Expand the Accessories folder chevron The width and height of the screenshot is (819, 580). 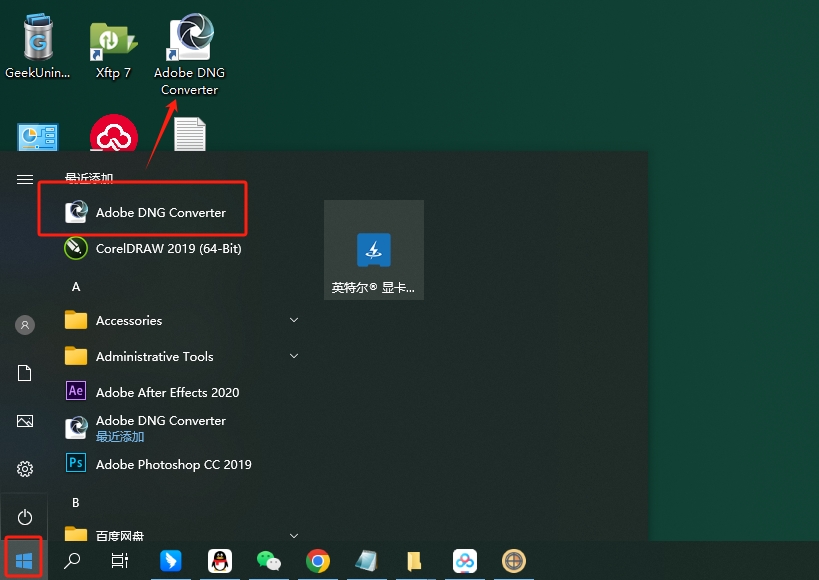pos(294,320)
